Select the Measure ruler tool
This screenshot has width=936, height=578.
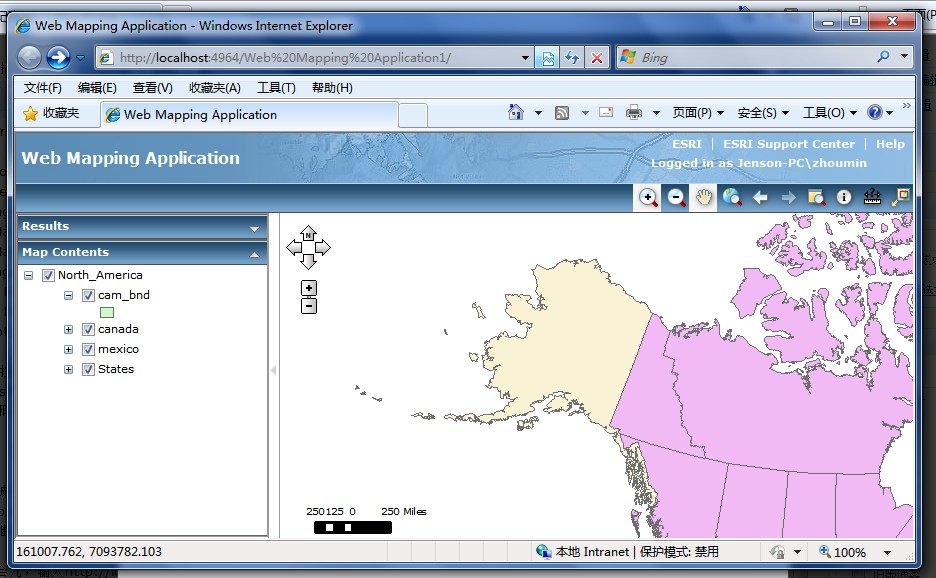(x=872, y=198)
